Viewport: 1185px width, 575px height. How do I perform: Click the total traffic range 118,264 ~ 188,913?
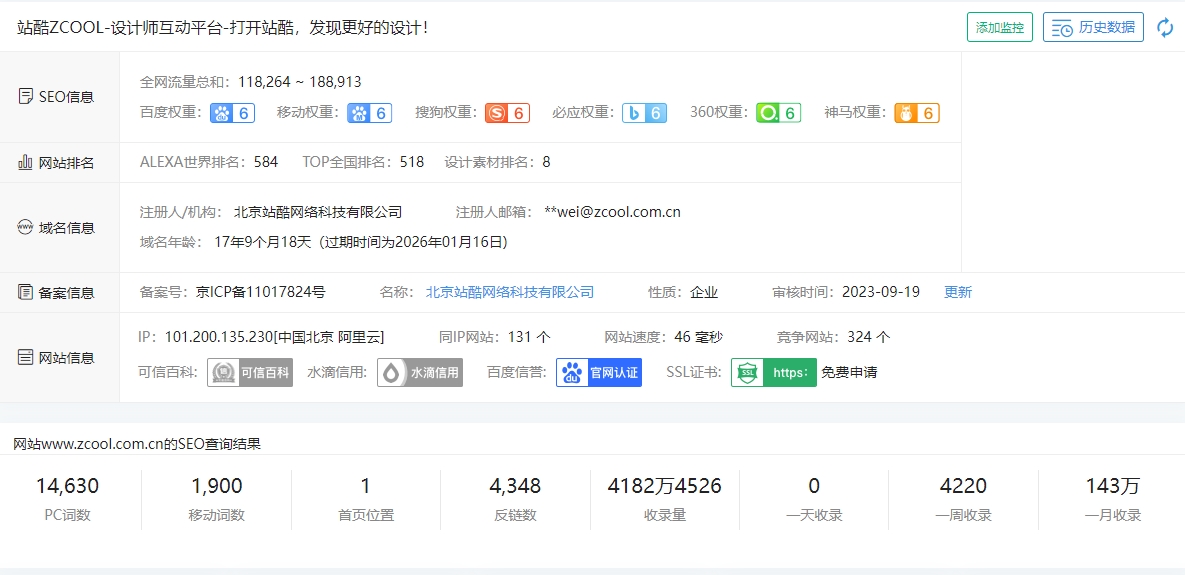coord(300,82)
